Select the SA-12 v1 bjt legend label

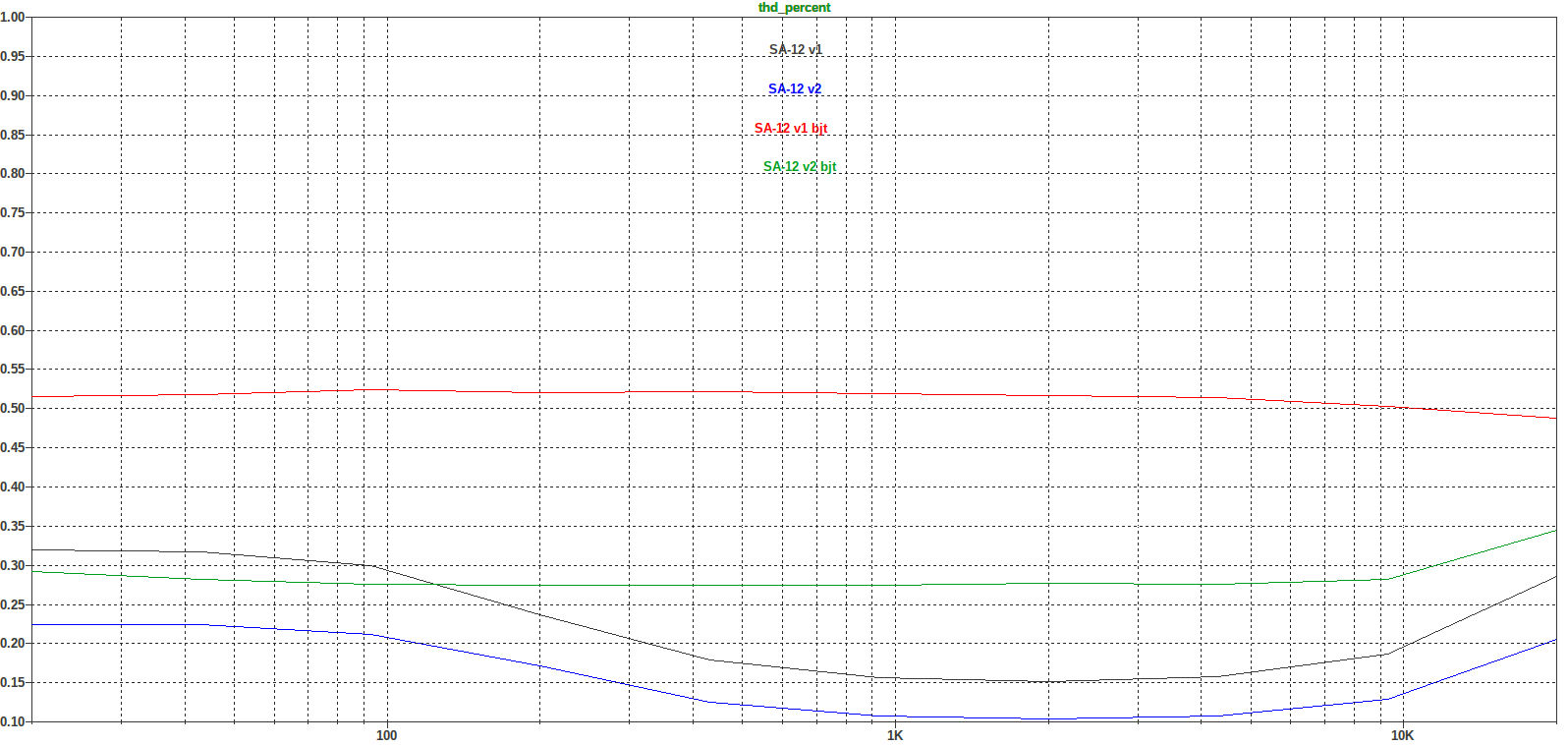[x=791, y=128]
